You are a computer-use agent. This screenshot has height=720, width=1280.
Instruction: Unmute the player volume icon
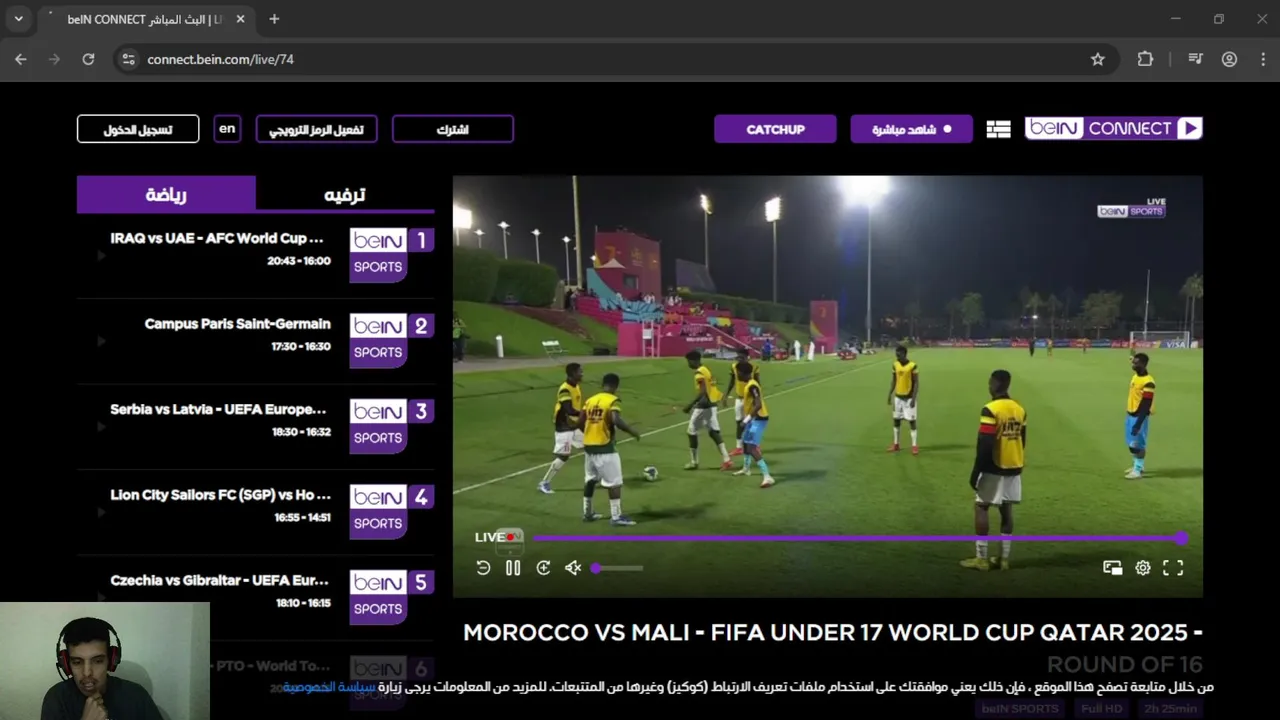[x=573, y=568]
